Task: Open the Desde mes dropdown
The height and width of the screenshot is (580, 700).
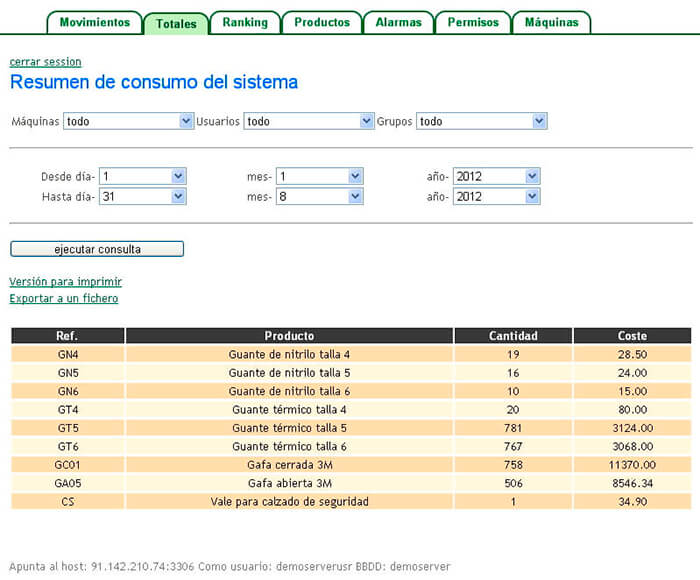Action: tap(319, 176)
